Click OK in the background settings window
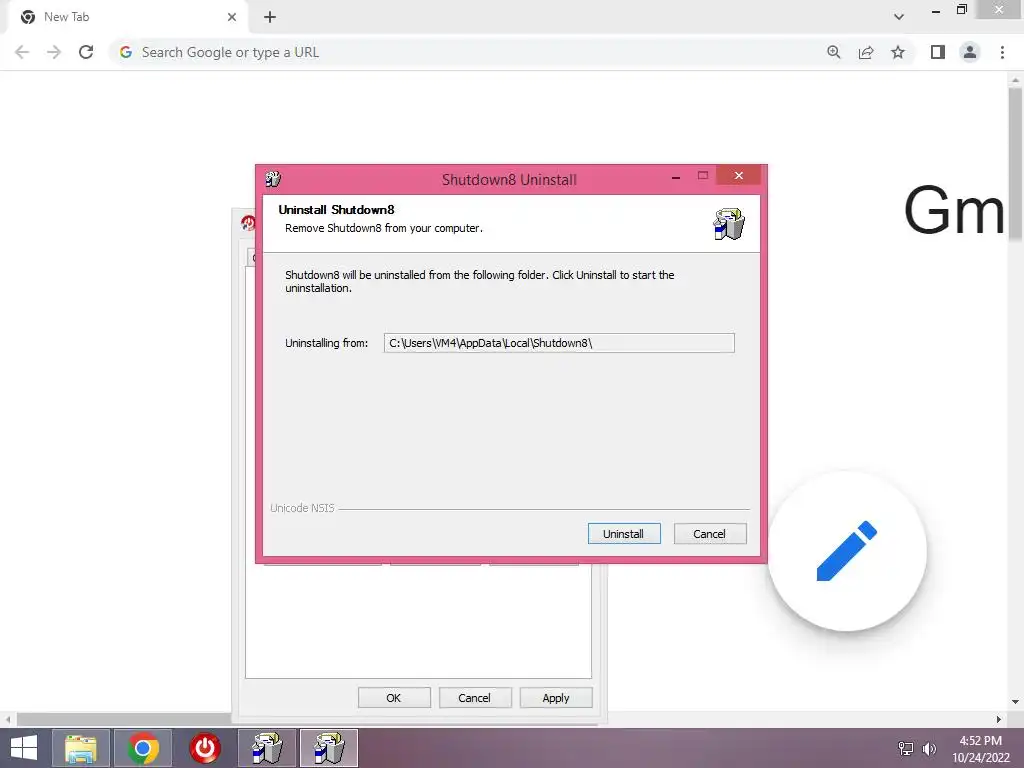This screenshot has height=768, width=1024. pos(394,697)
